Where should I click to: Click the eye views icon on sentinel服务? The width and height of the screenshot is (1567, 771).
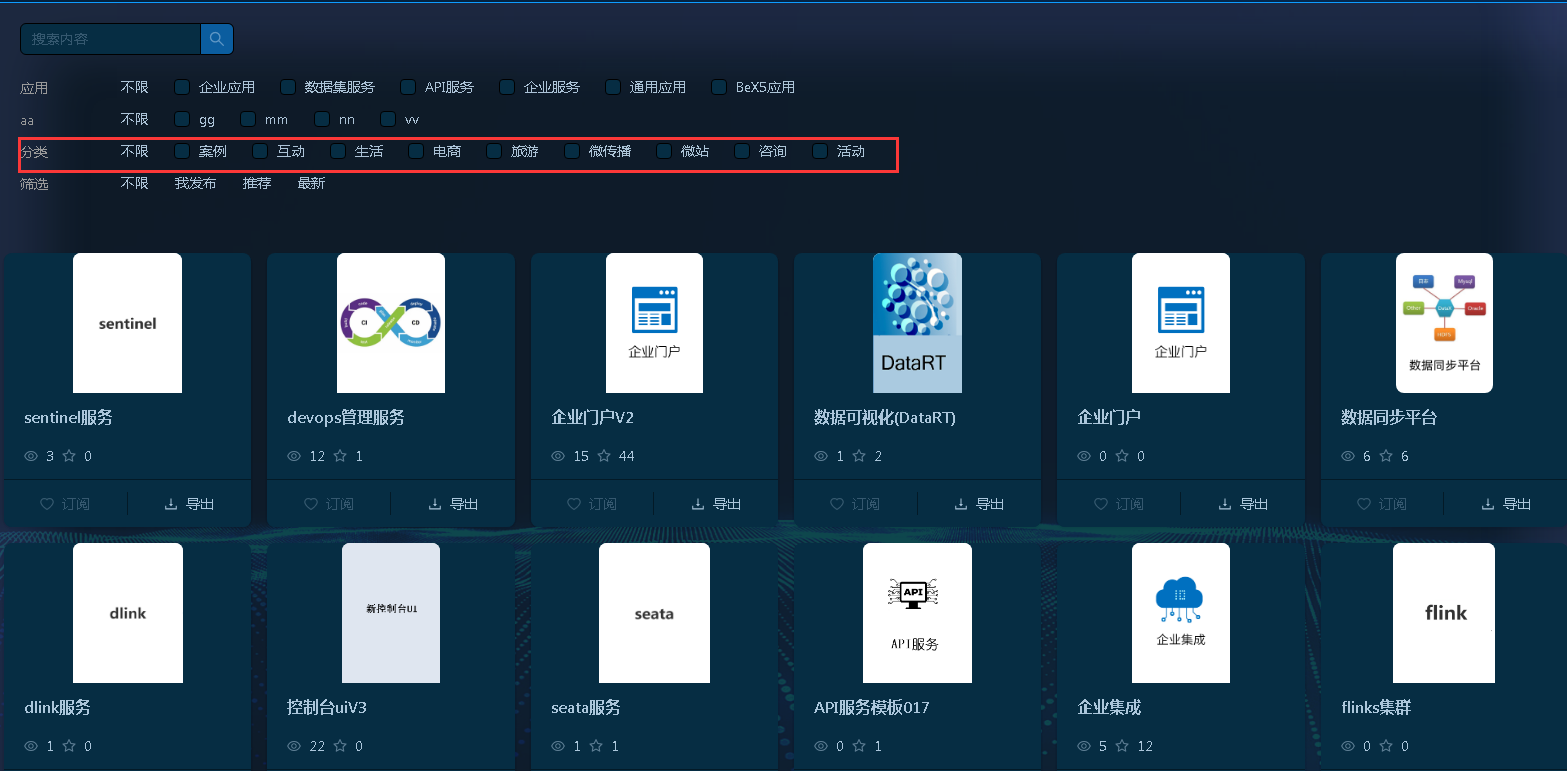click(x=31, y=456)
